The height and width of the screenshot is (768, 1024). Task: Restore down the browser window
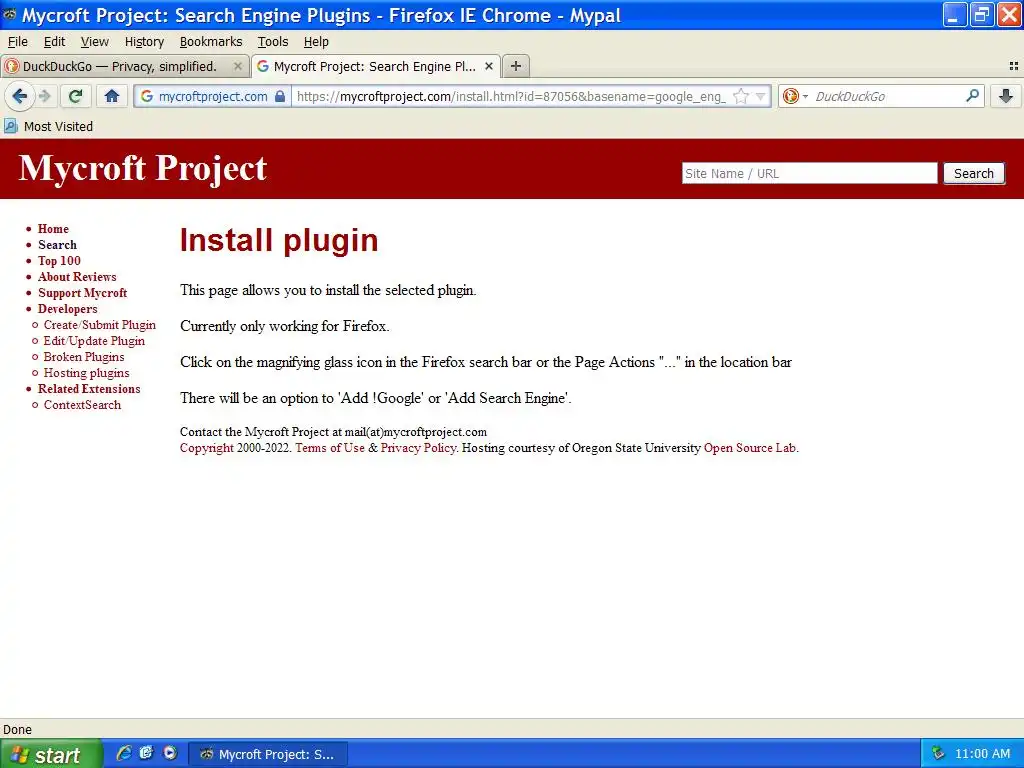(981, 15)
